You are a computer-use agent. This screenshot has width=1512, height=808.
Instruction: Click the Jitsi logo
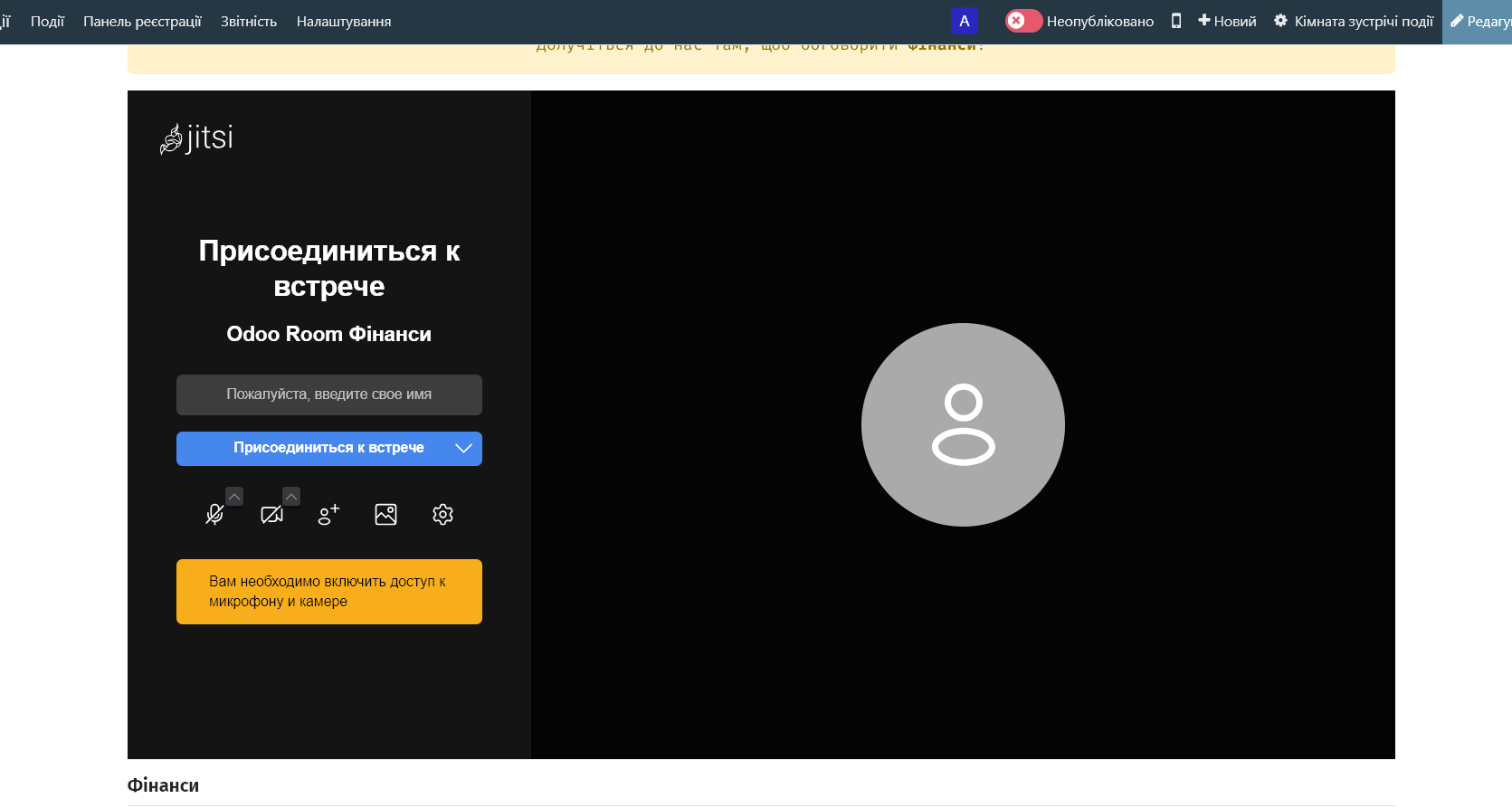[x=197, y=138]
